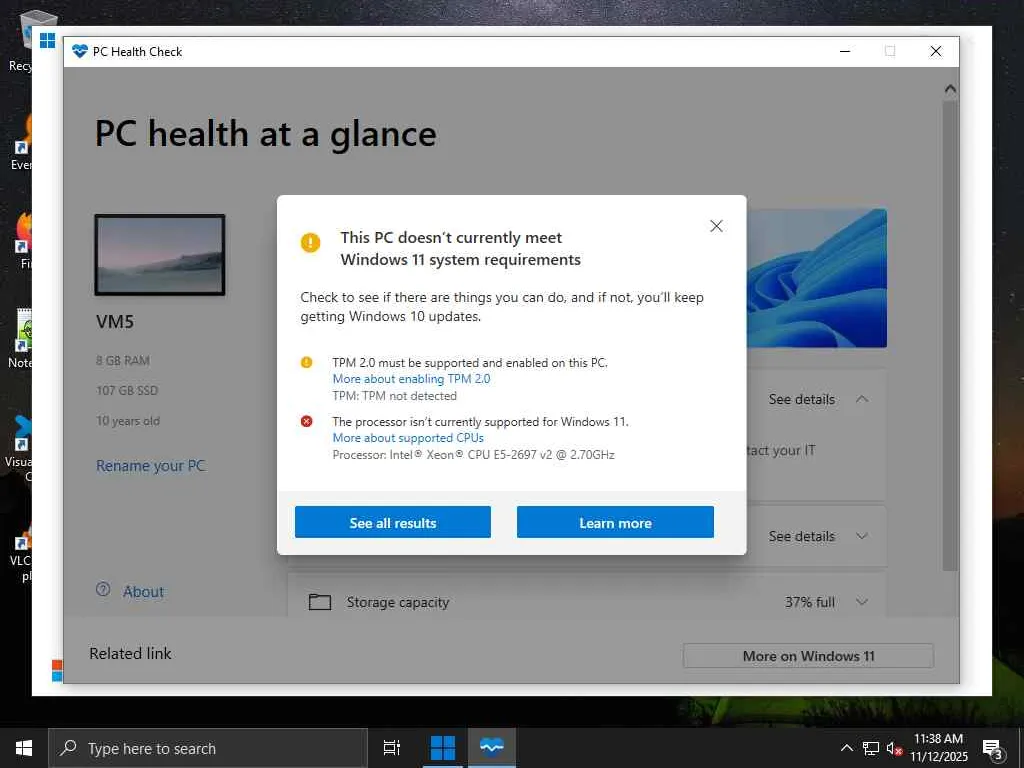Viewport: 1024px width, 768px height.
Task: Click the muted volume tray icon
Action: 894,748
